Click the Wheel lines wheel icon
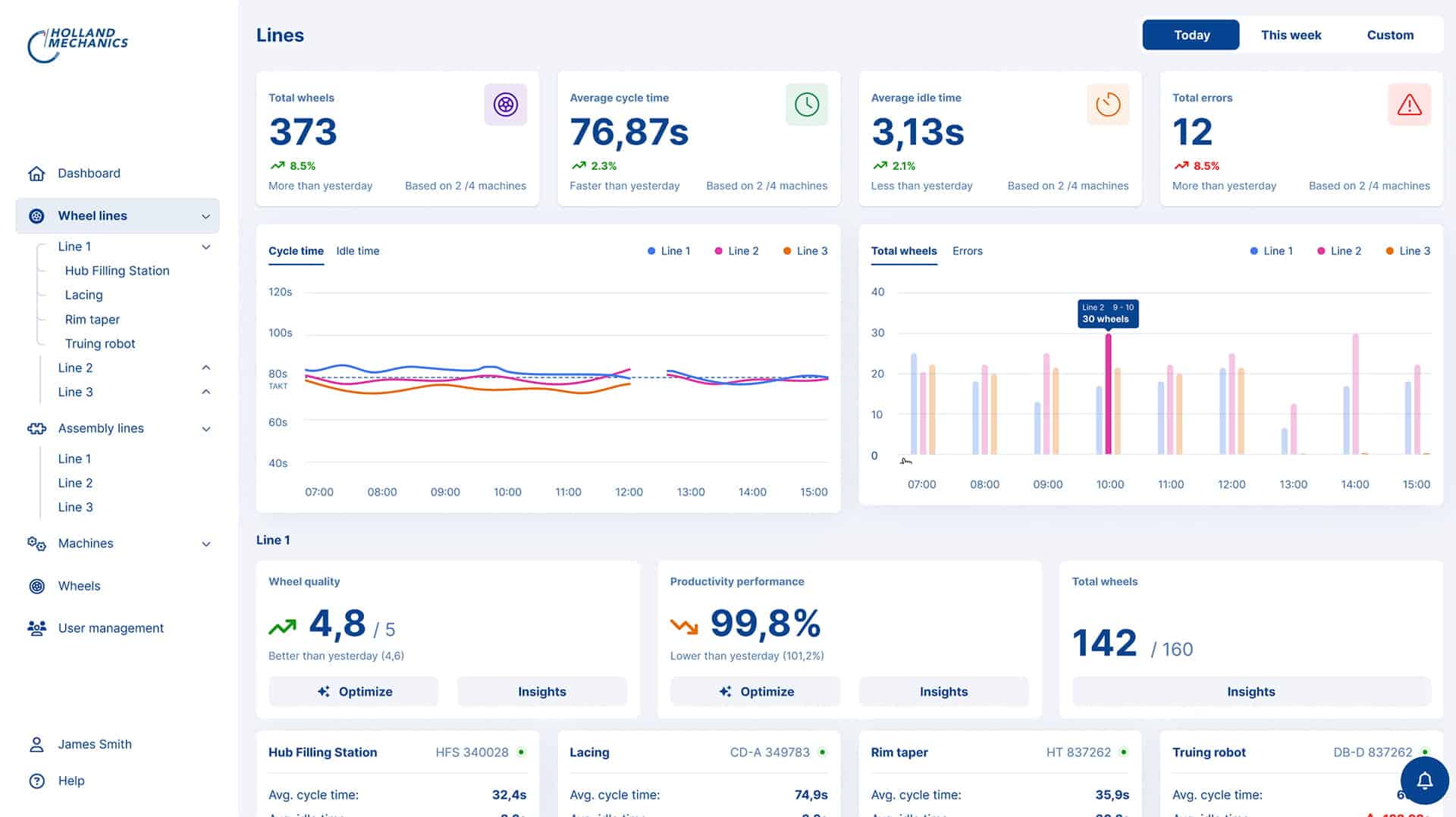The image size is (1456, 817). pyautogui.click(x=36, y=216)
